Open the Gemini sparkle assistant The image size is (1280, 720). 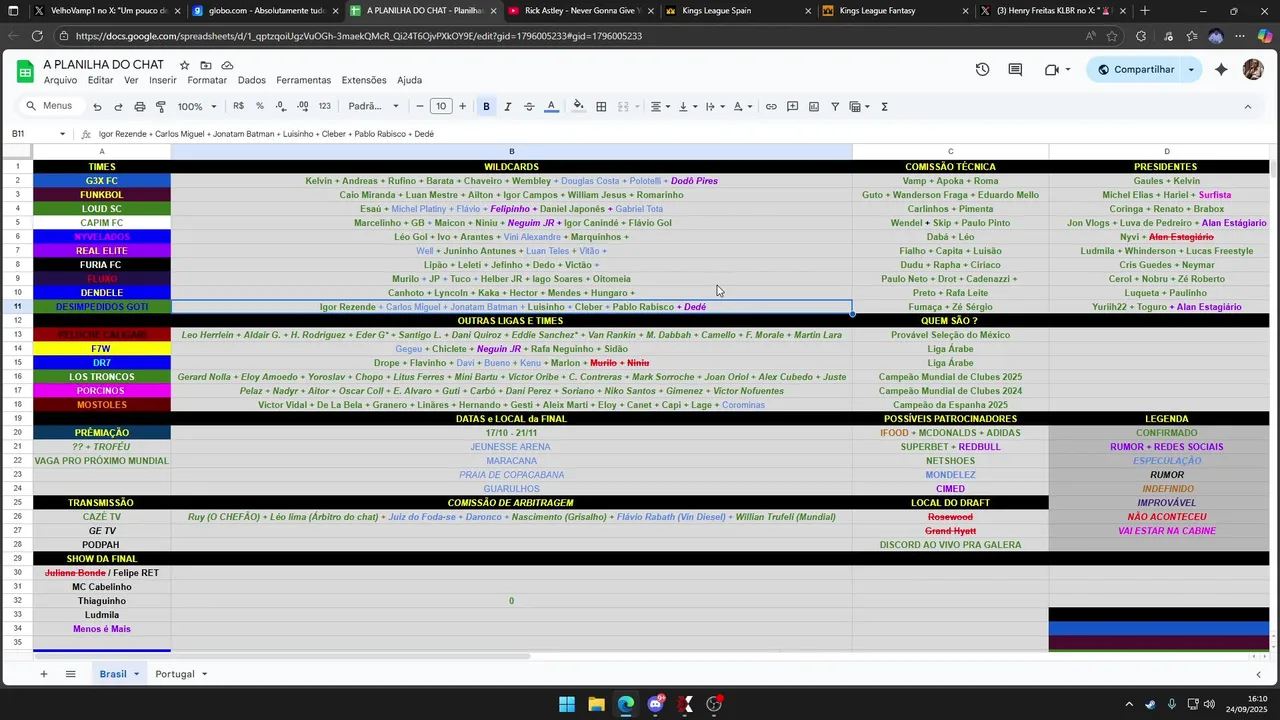[x=1221, y=70]
